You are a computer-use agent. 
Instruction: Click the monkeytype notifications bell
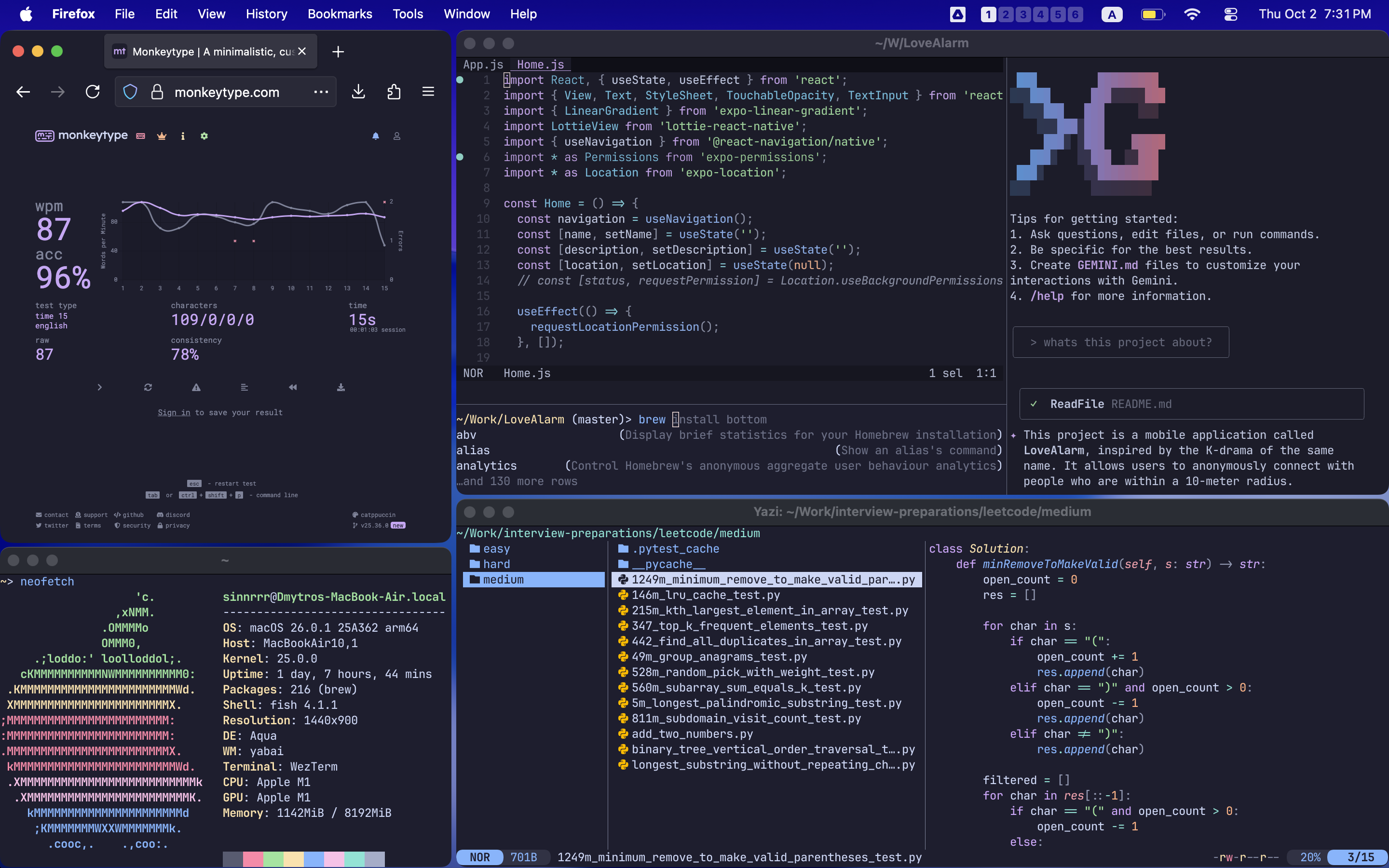click(375, 136)
